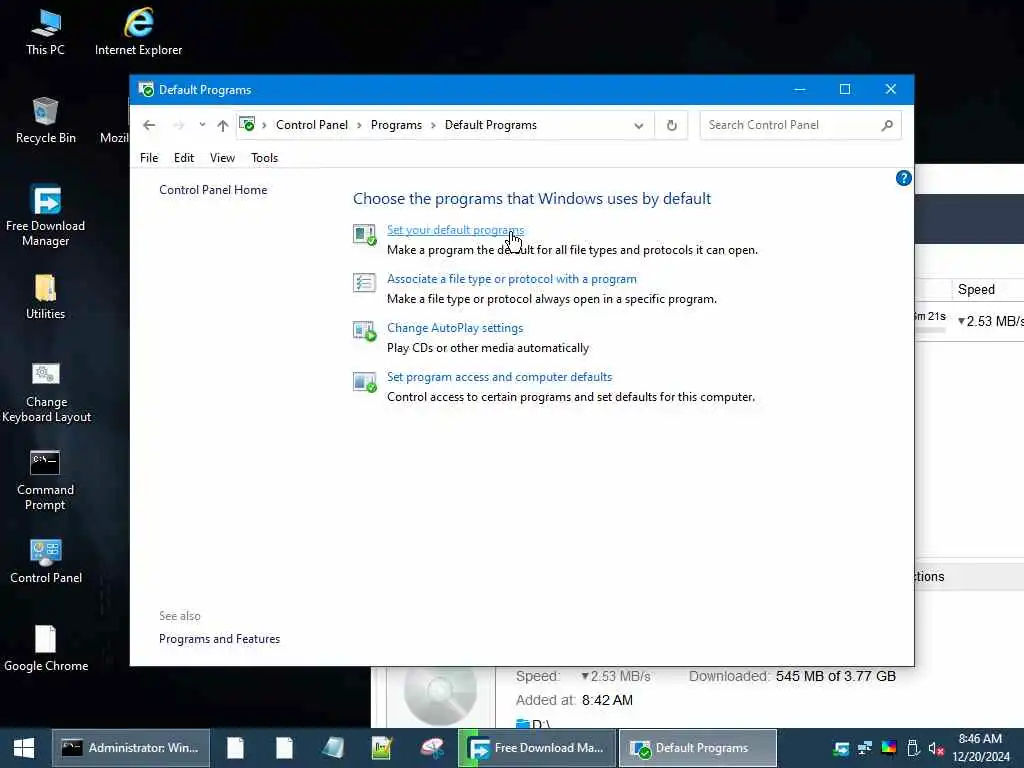Image resolution: width=1024 pixels, height=768 pixels.
Task: Click the network tray icon
Action: tap(865, 748)
